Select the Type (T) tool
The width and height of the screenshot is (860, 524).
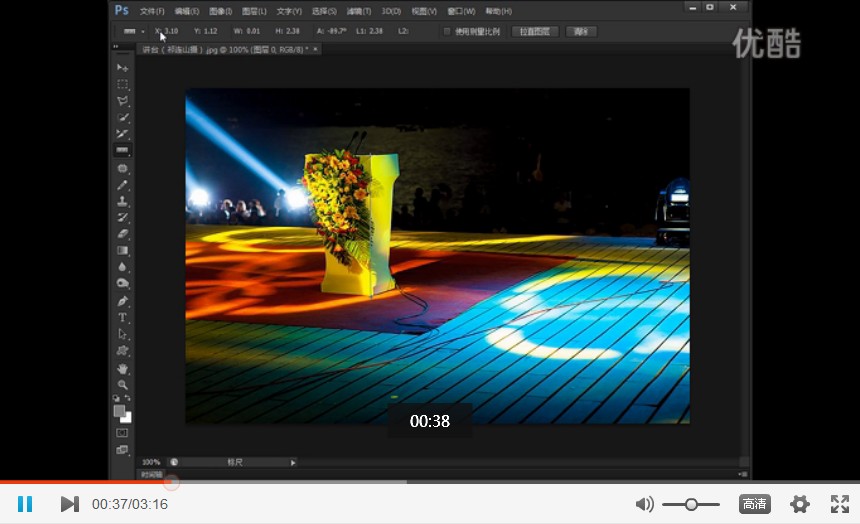pos(122,318)
